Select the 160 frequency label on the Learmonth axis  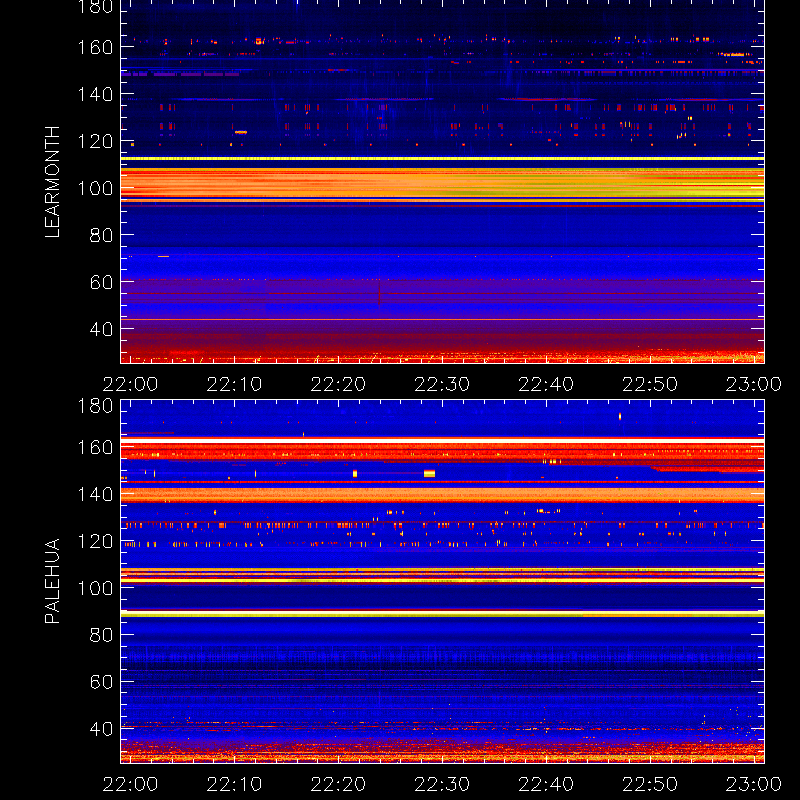pos(95,47)
